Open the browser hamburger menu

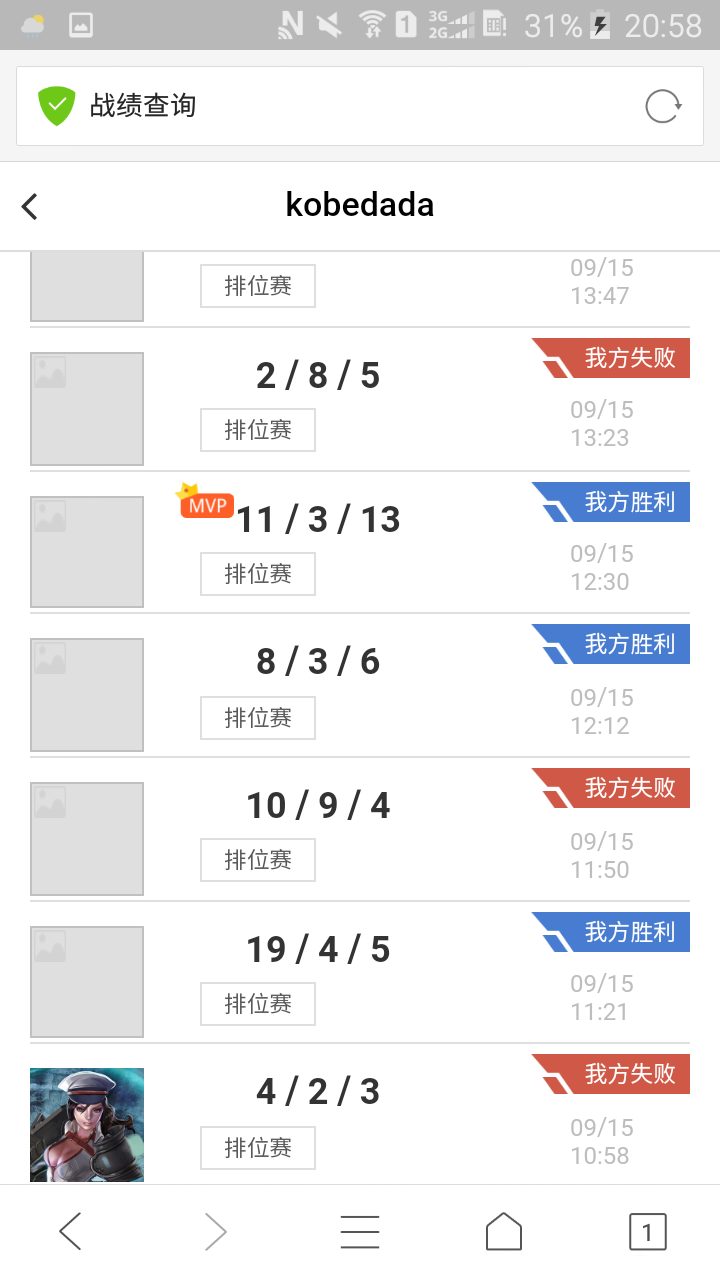360,1232
